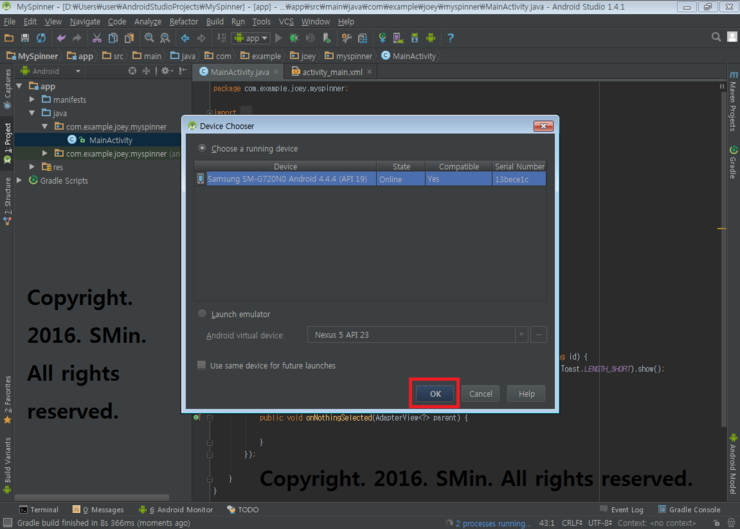Open the Event Log panel
This screenshot has height=529, width=740.
pos(622,510)
